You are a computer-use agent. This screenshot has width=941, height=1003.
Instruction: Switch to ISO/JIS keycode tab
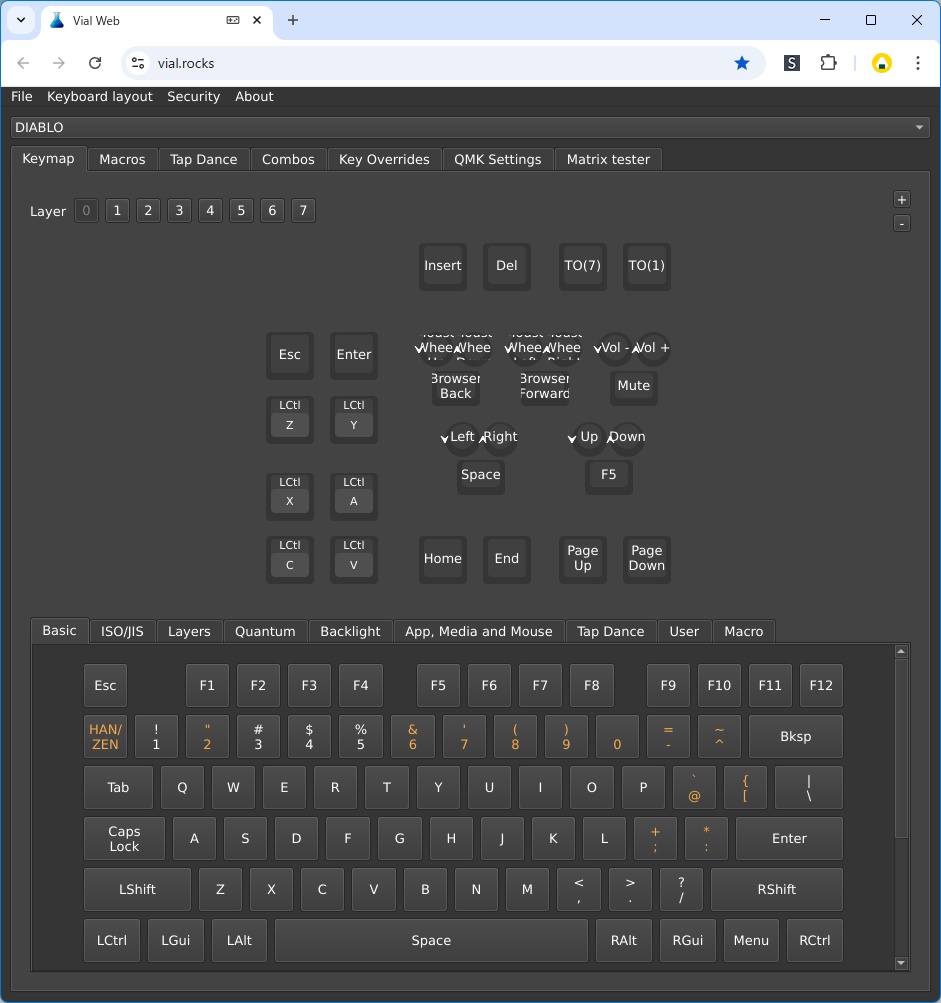point(122,631)
